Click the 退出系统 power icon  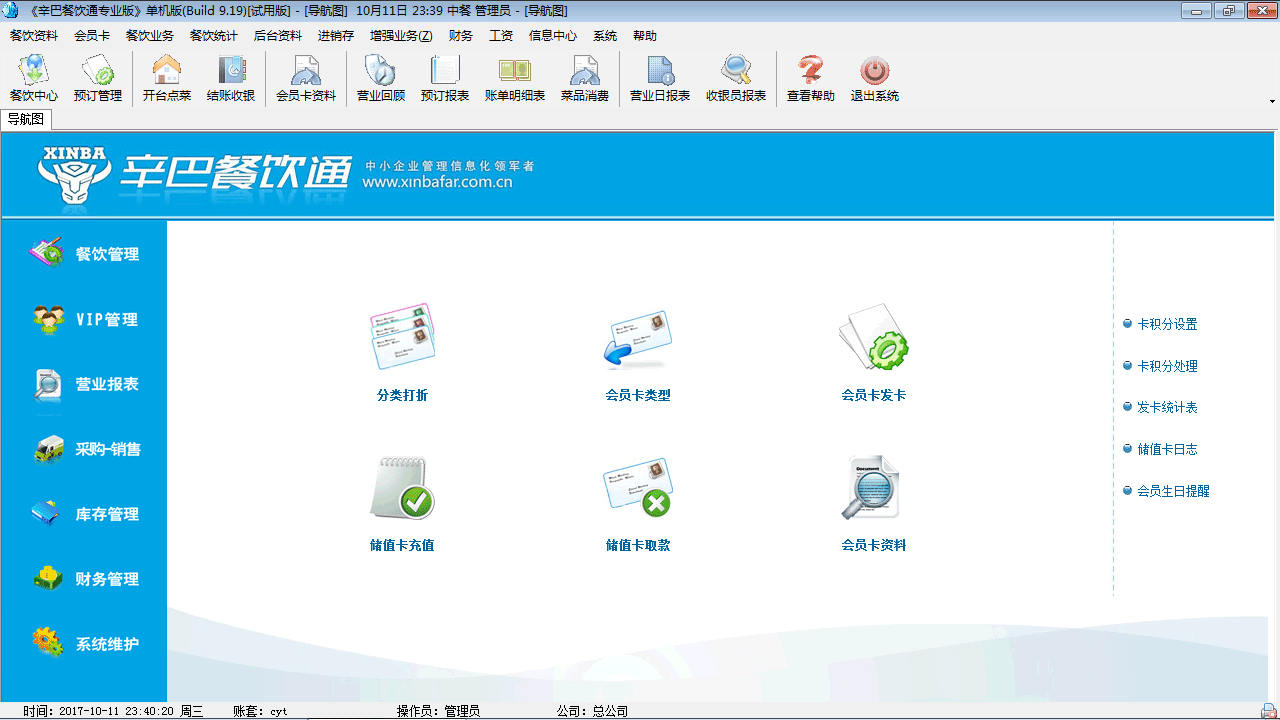(x=874, y=79)
